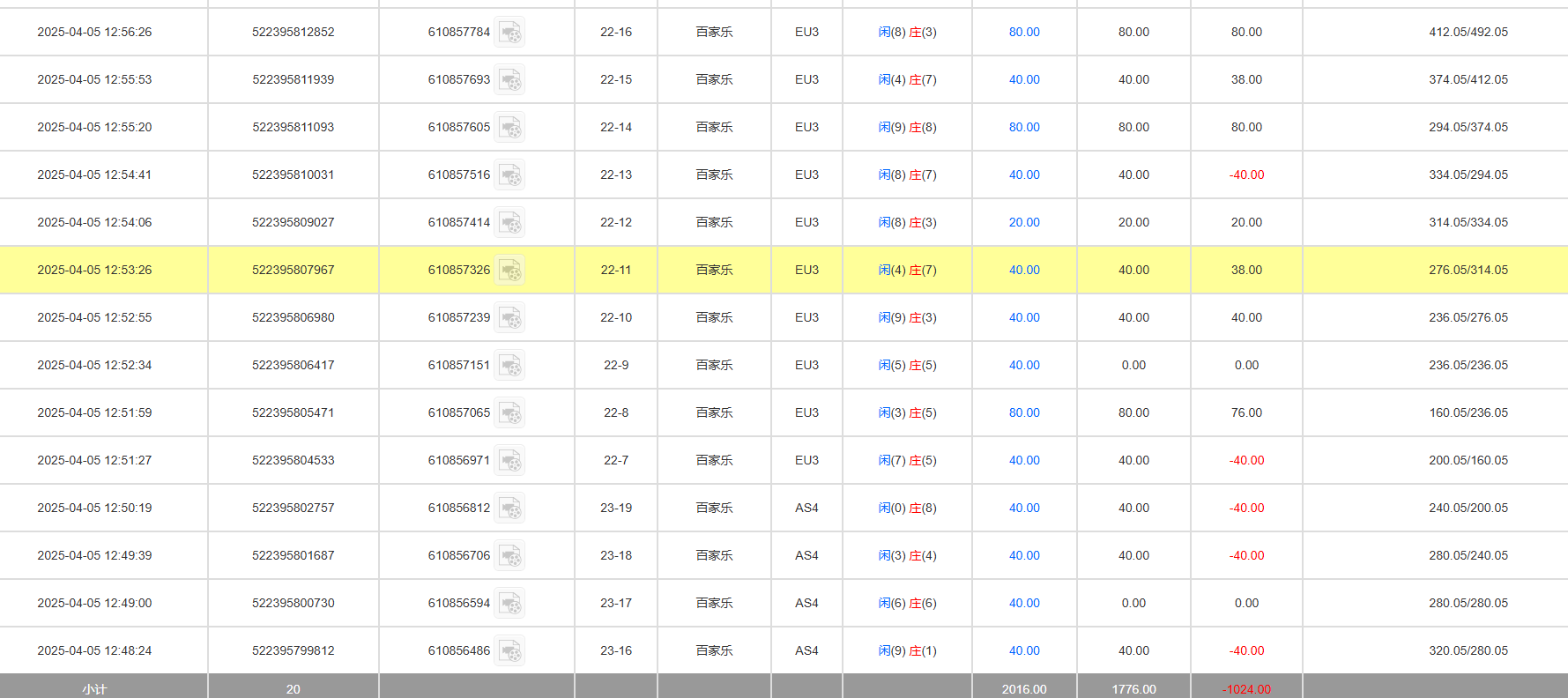This screenshot has width=1568, height=698.
Task: View replay icon for game 610857414
Action: click(509, 223)
